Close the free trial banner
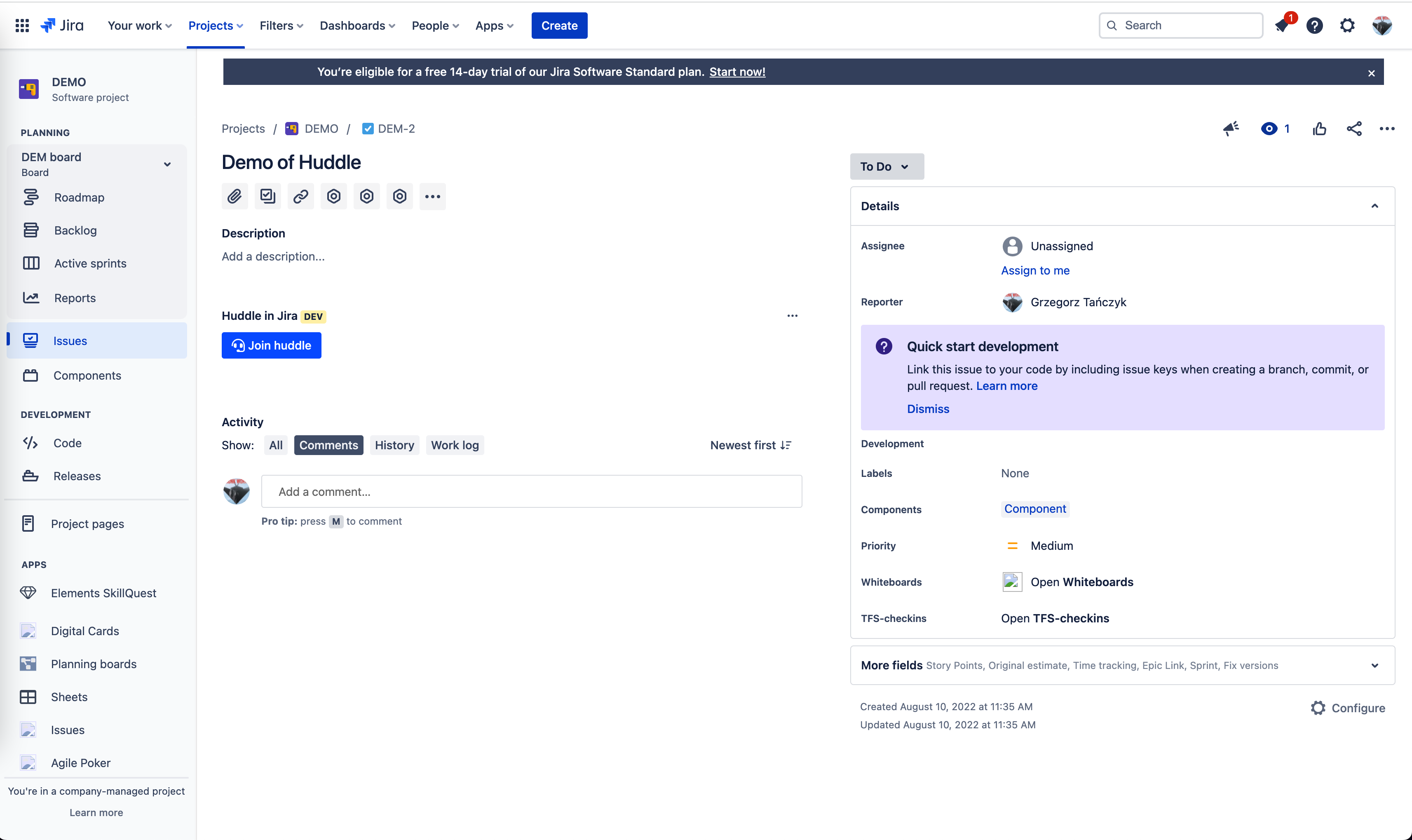The height and width of the screenshot is (840, 1412). click(1371, 73)
